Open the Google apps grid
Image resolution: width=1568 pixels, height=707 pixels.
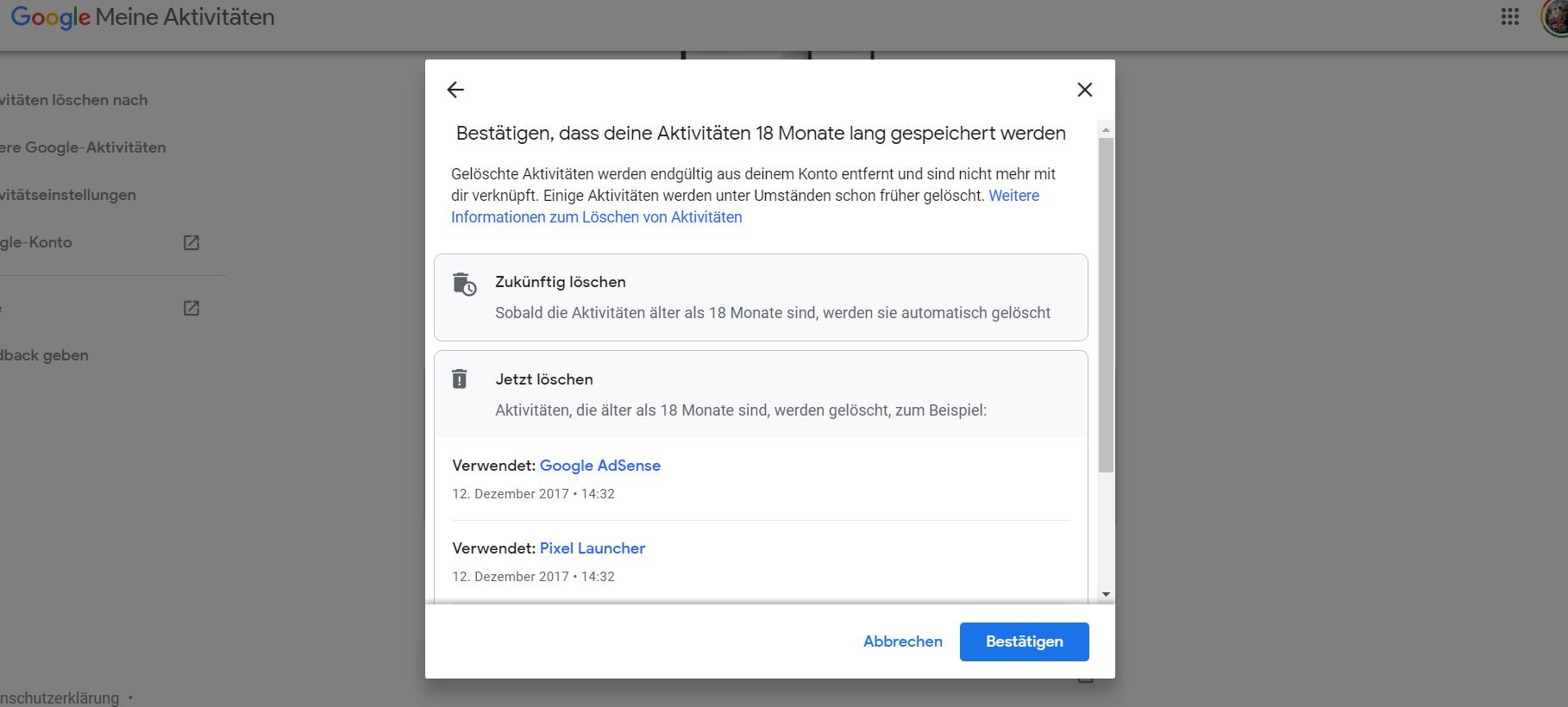click(x=1509, y=17)
